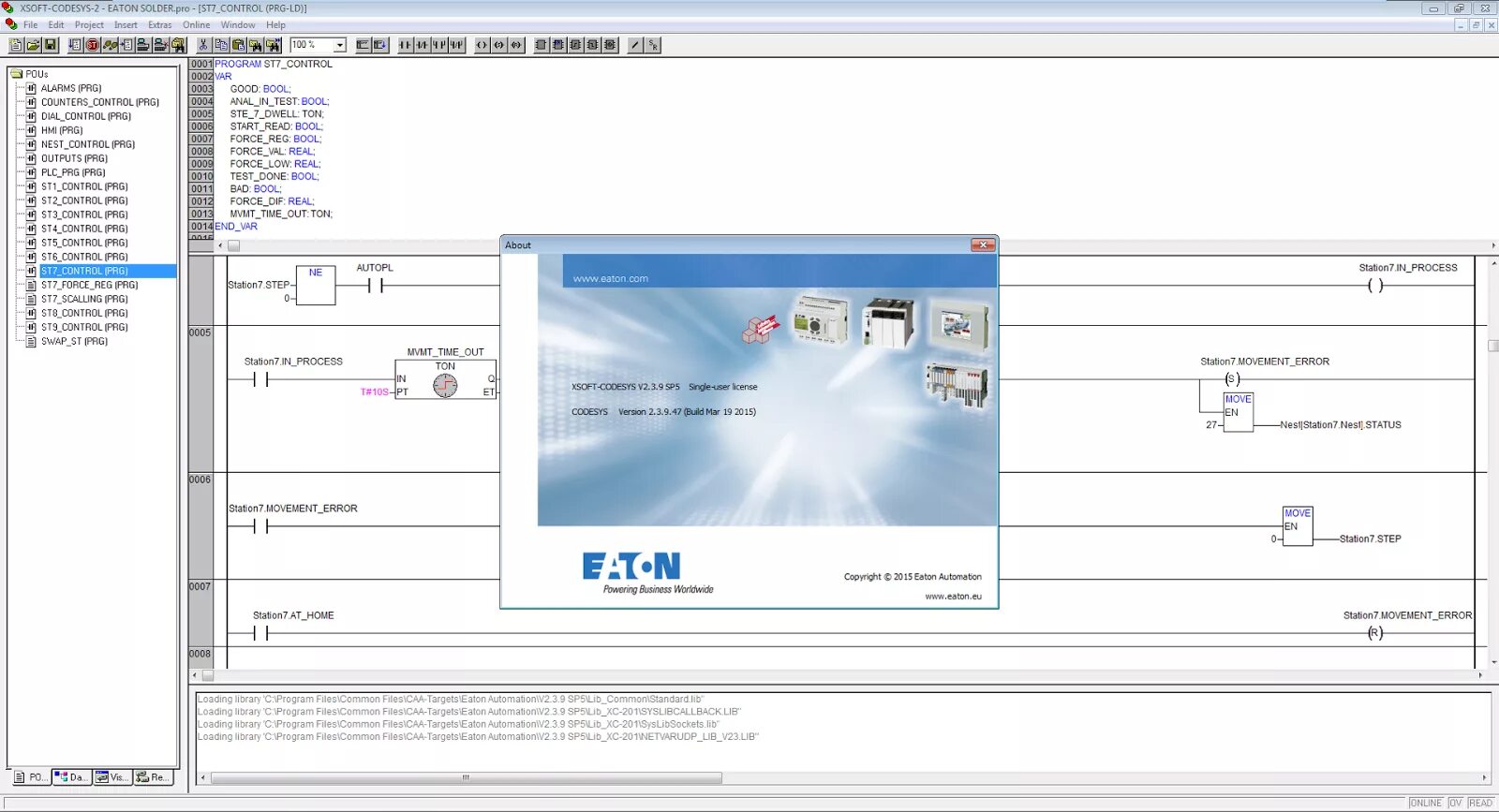This screenshot has height=812, width=1499.
Task: Open the Window menu
Action: pyautogui.click(x=238, y=25)
